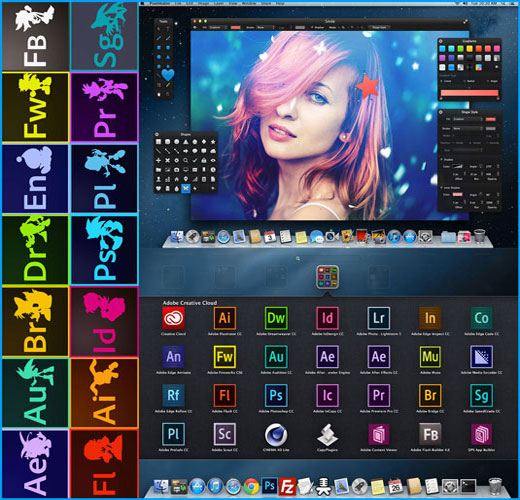The width and height of the screenshot is (520, 500).
Task: Select the butterfly shape in Shapes palette
Action: click(x=185, y=188)
